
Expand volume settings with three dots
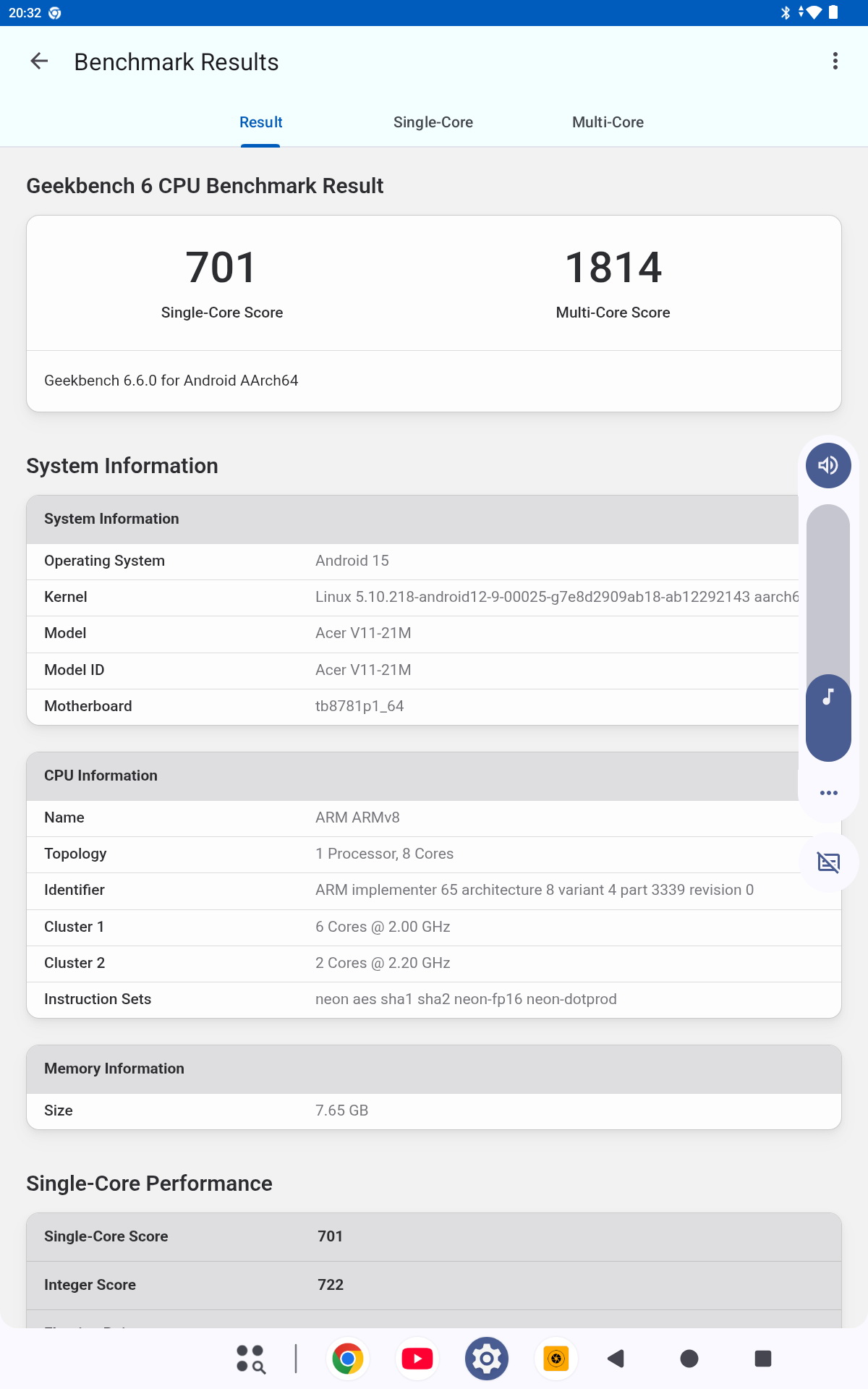(828, 793)
